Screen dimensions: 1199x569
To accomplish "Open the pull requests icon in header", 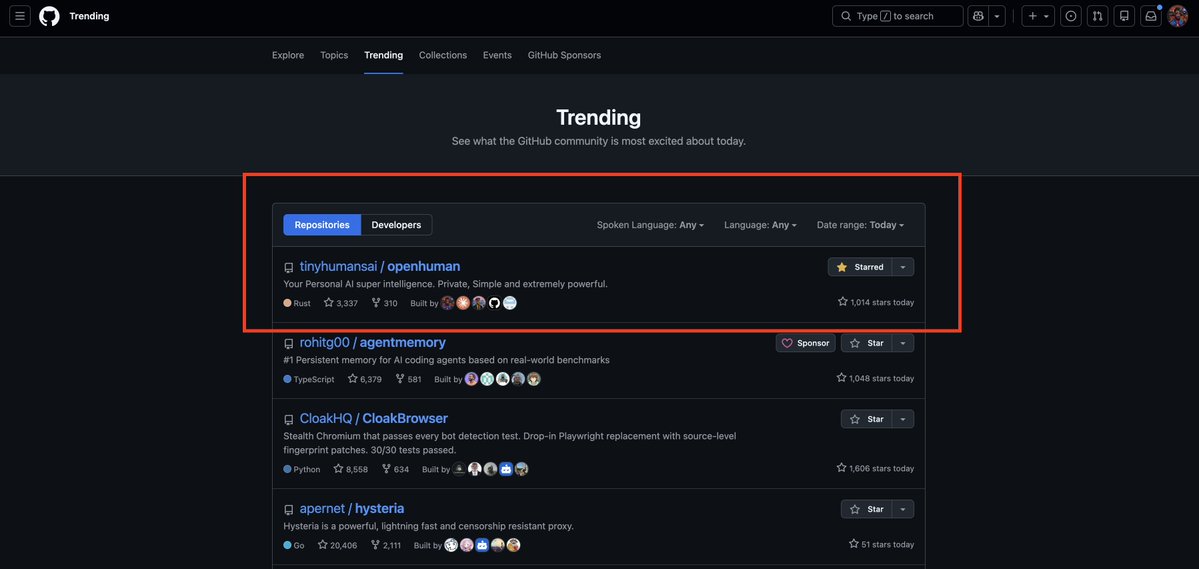I will tap(1097, 16).
